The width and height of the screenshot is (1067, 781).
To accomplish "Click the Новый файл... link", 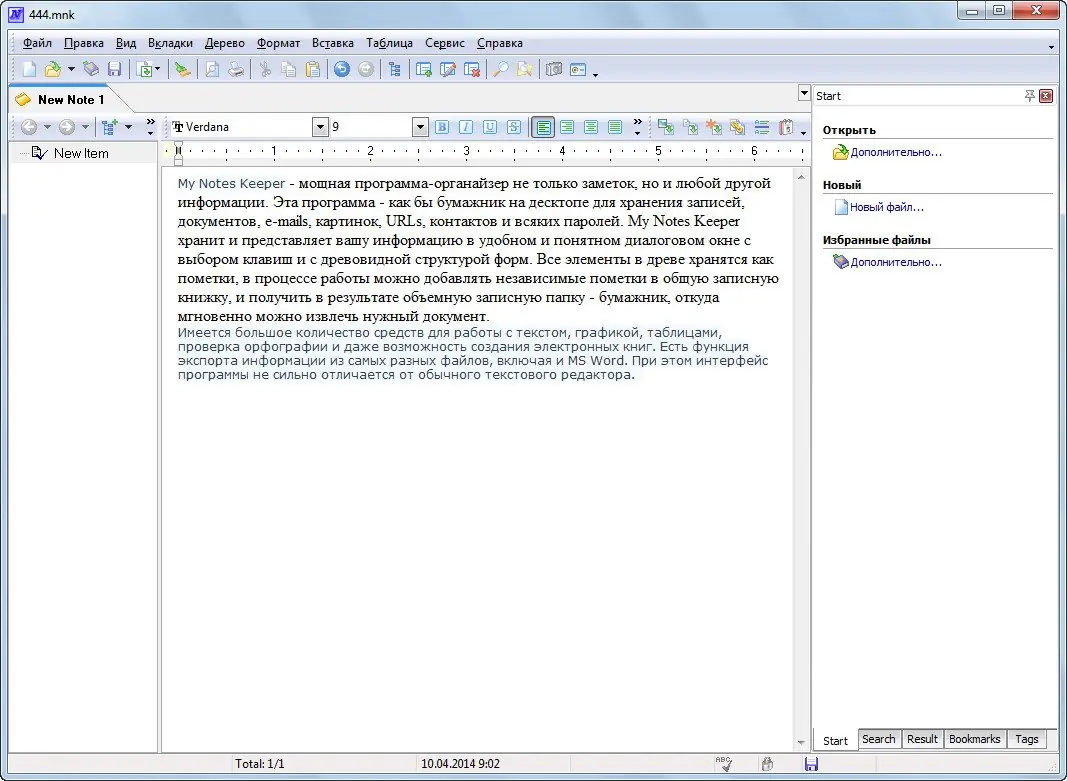I will [886, 207].
